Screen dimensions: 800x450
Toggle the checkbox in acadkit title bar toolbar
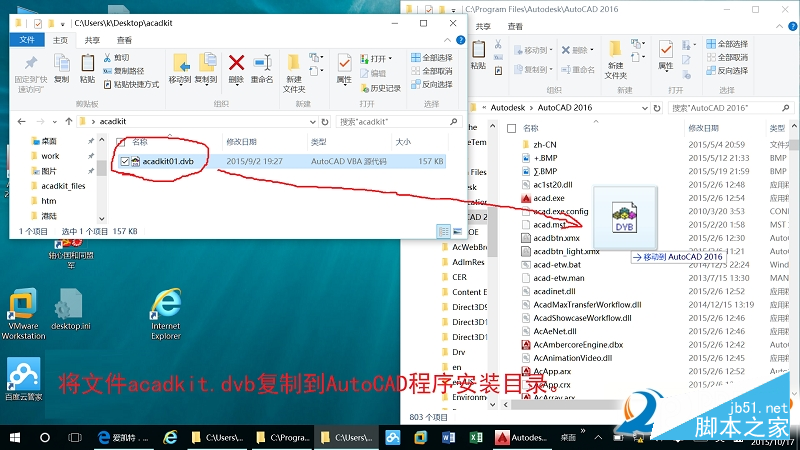coord(38,23)
